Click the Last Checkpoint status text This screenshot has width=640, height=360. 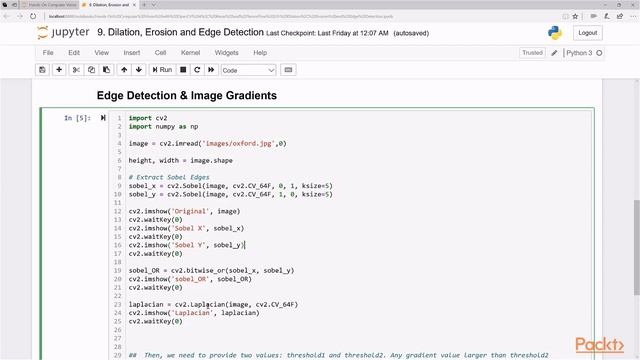pos(327,33)
